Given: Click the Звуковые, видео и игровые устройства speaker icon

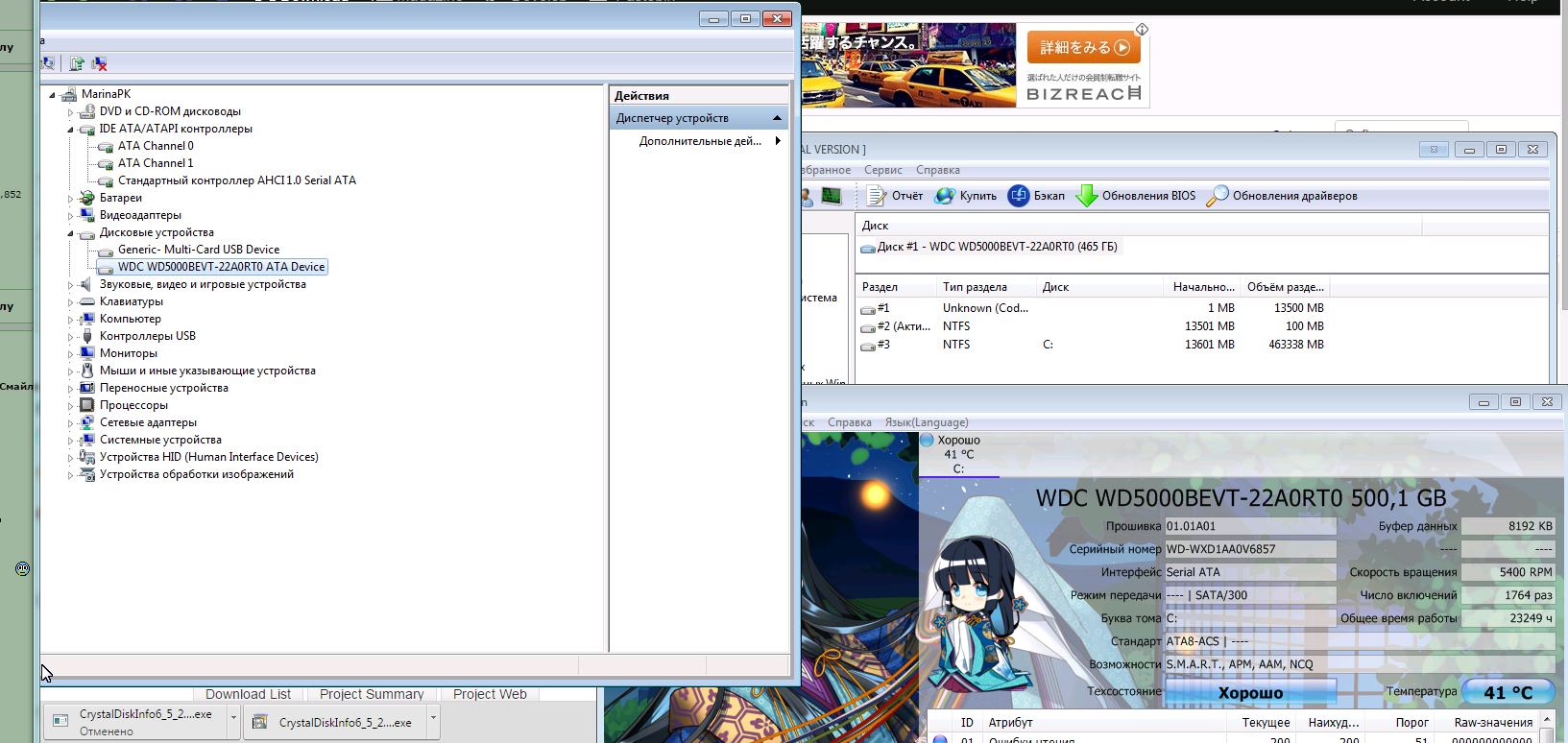Looking at the screenshot, I should coord(87,284).
